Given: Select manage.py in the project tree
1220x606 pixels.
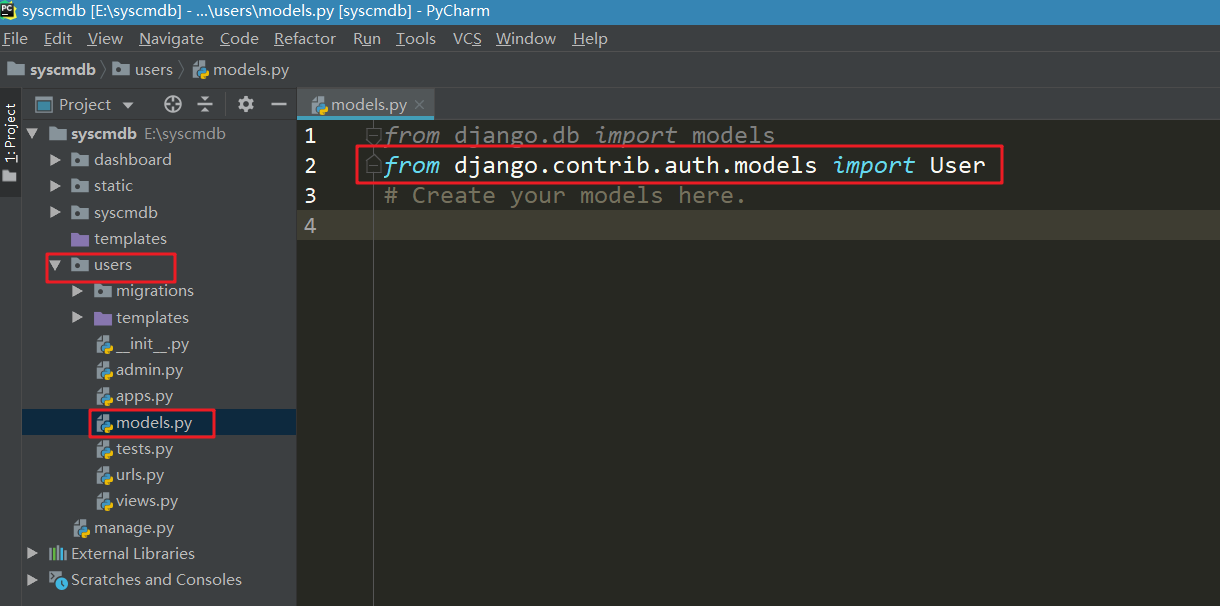Looking at the screenshot, I should 134,528.
